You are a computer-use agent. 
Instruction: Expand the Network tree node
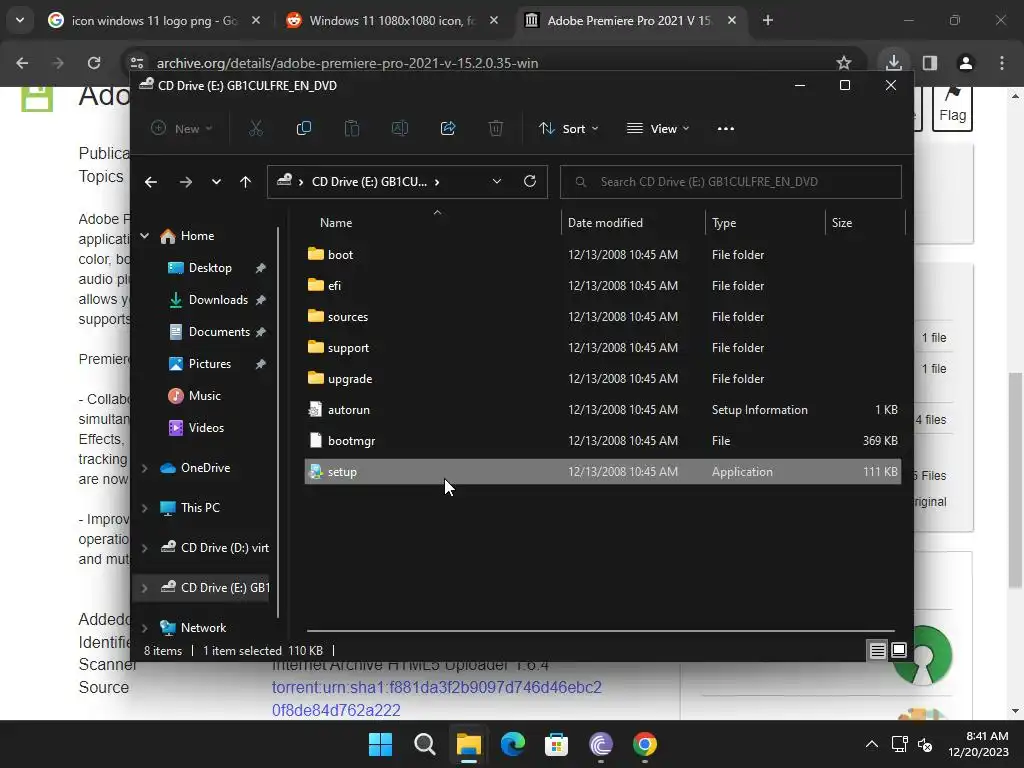144,628
